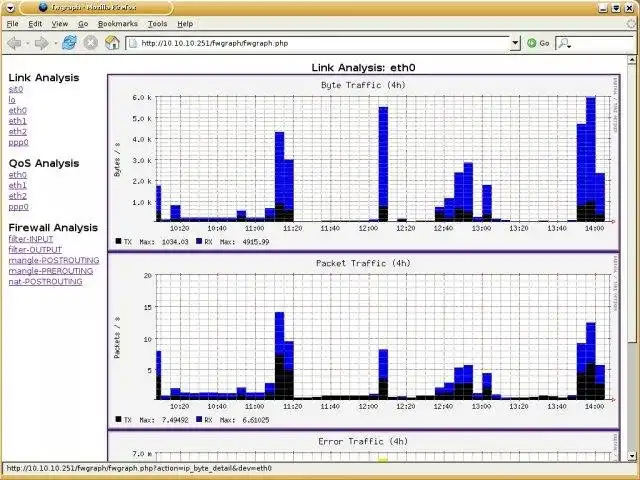
Task: Reload the page with the refresh icon
Action: (69, 43)
